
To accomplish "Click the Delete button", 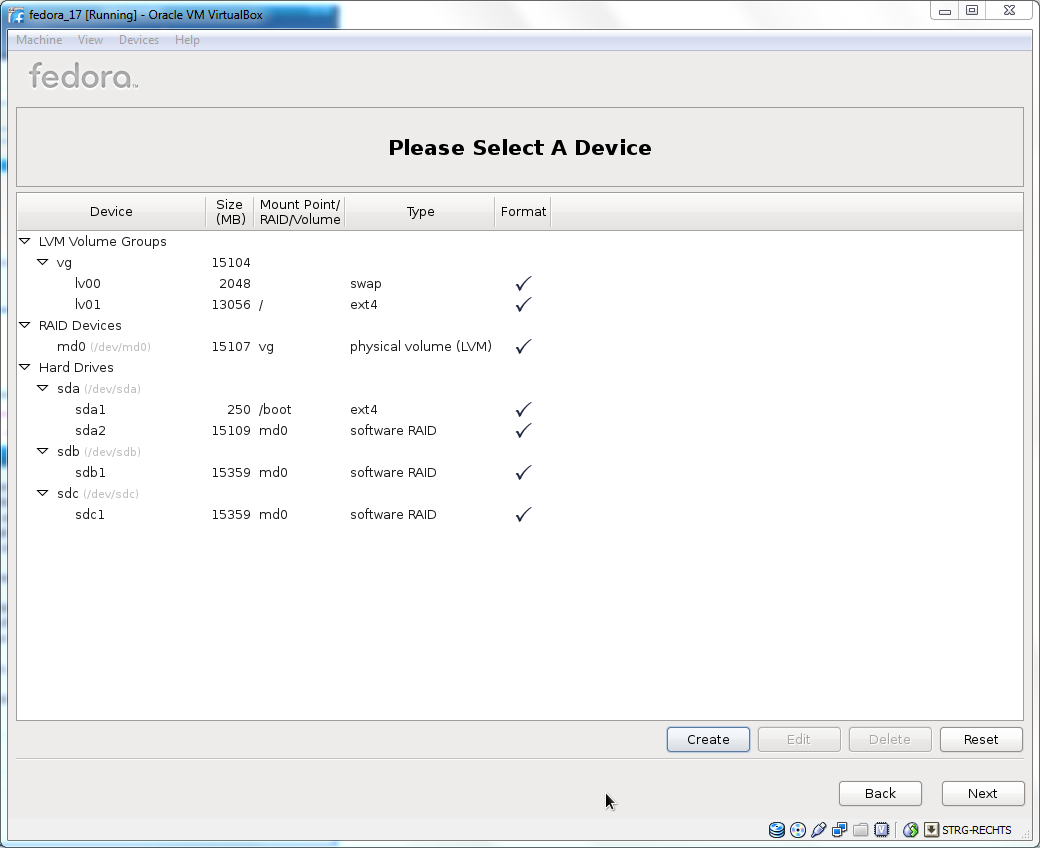I will coord(890,739).
